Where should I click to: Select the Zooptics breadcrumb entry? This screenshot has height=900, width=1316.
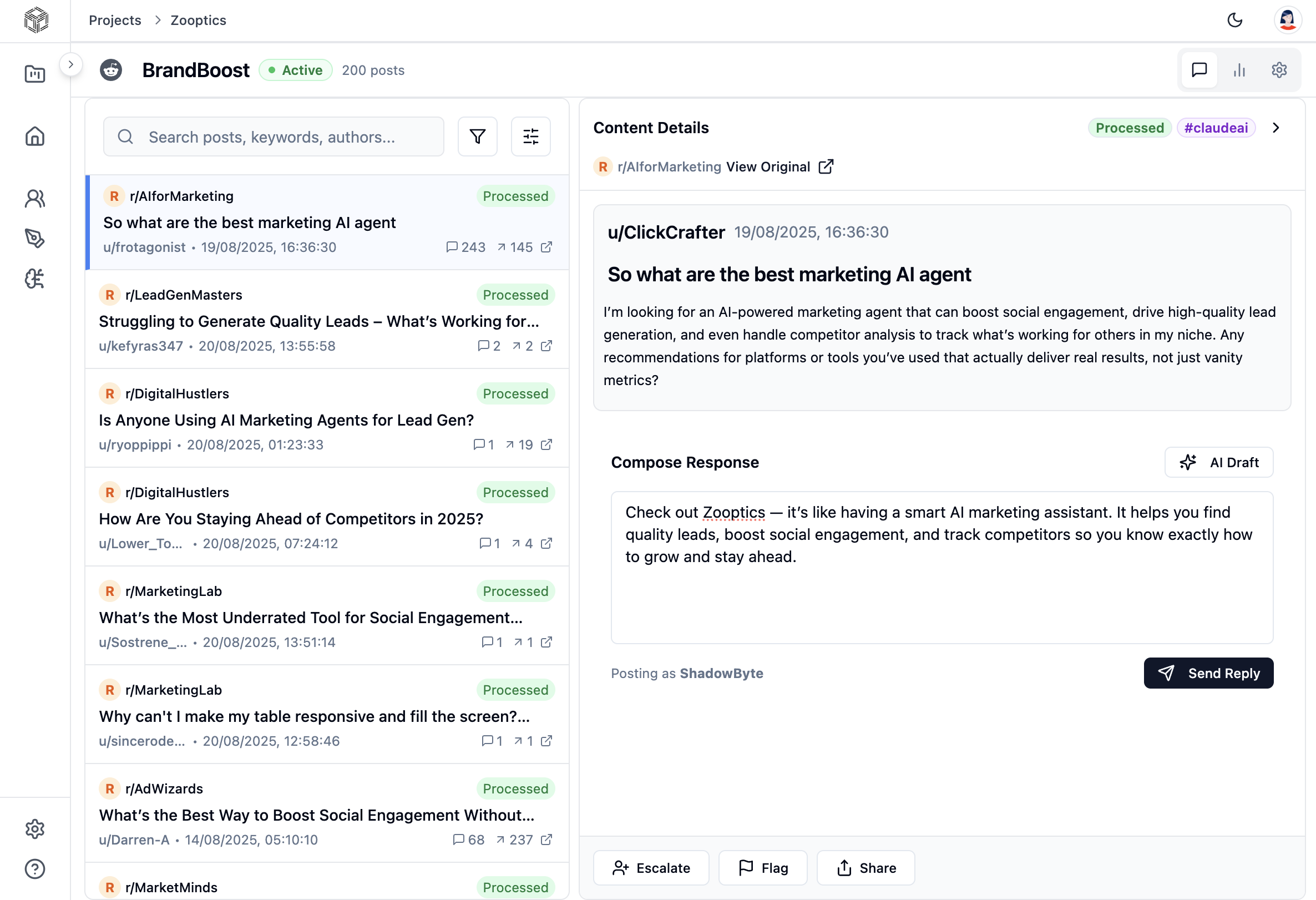coord(198,20)
